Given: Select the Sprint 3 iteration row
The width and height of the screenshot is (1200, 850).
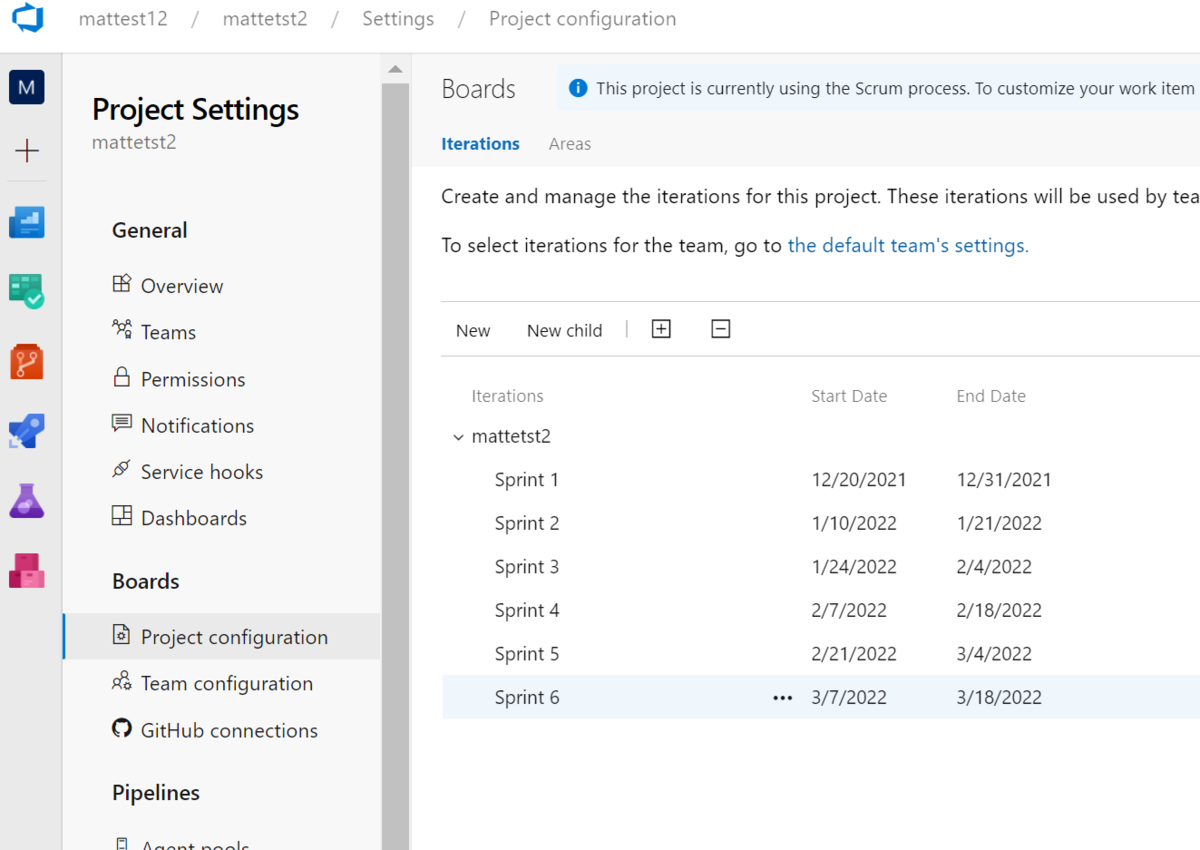Looking at the screenshot, I should 527,567.
